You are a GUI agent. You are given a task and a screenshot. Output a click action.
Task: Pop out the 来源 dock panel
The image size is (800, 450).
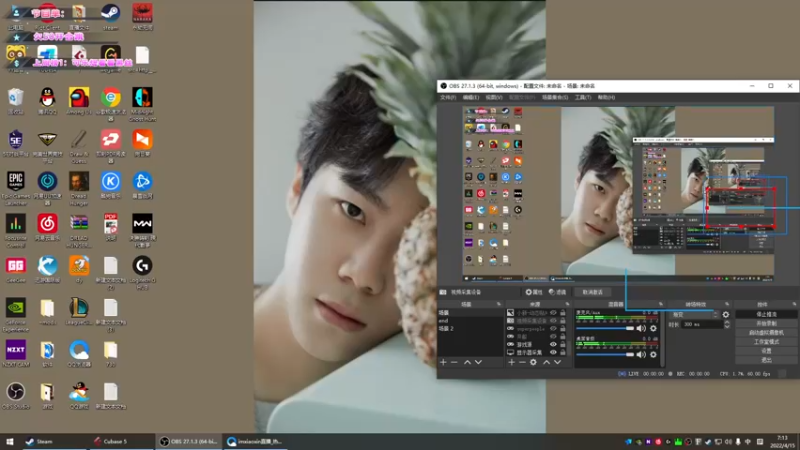[x=567, y=304]
